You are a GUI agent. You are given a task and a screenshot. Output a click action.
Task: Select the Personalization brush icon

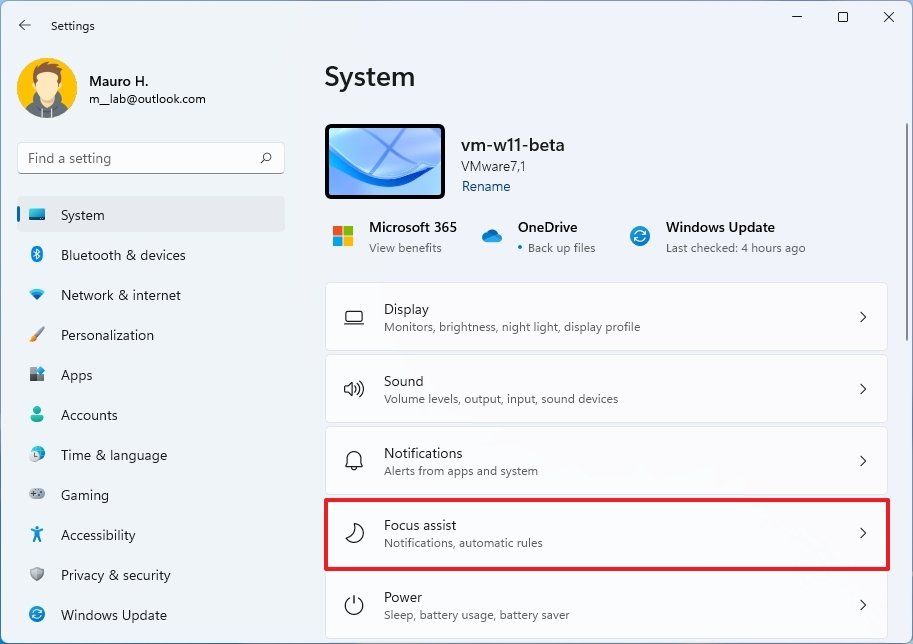(x=36, y=335)
